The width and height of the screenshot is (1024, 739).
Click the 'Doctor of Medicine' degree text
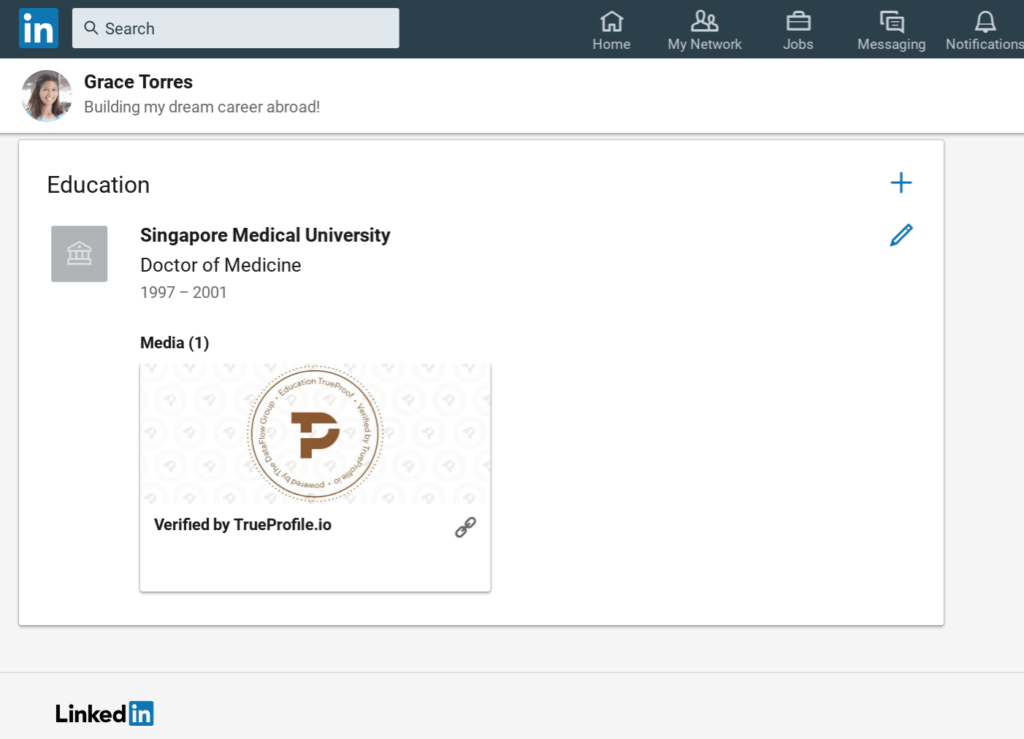[221, 265]
